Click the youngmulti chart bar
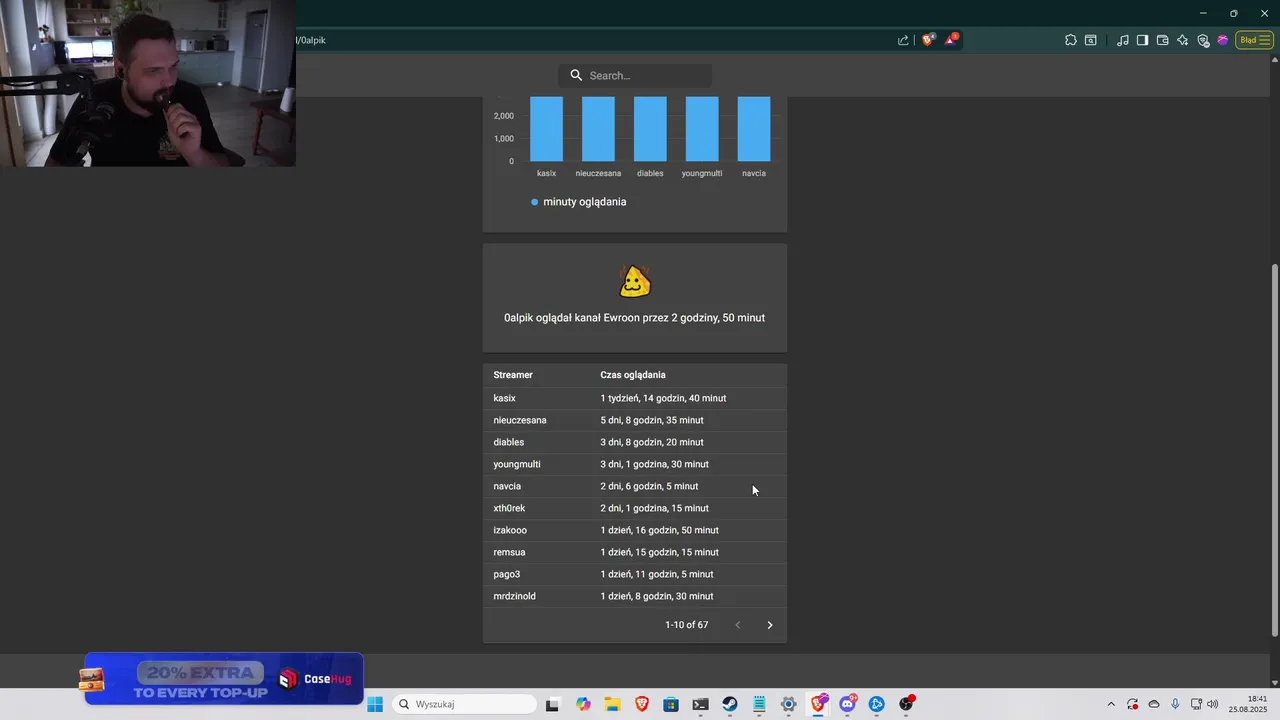The height and width of the screenshot is (720, 1280). click(x=702, y=128)
